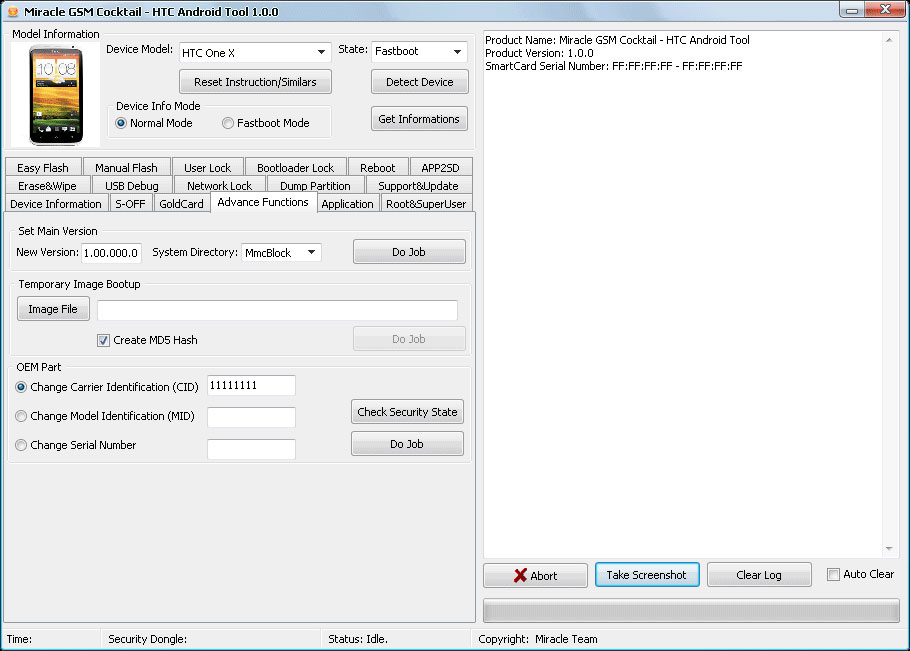Click the SmartCard Serial Number log line
The height and width of the screenshot is (651, 910).
613,66
